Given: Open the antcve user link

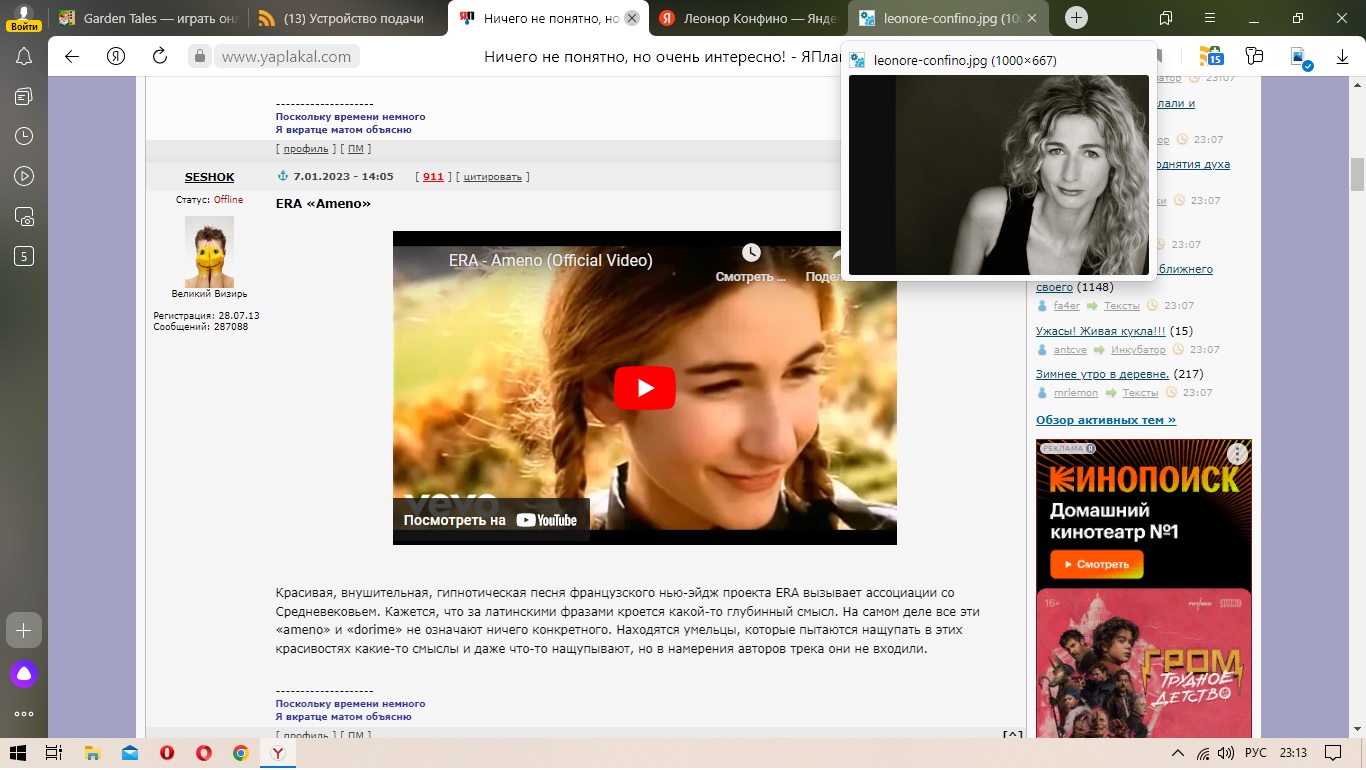Looking at the screenshot, I should [x=1070, y=350].
